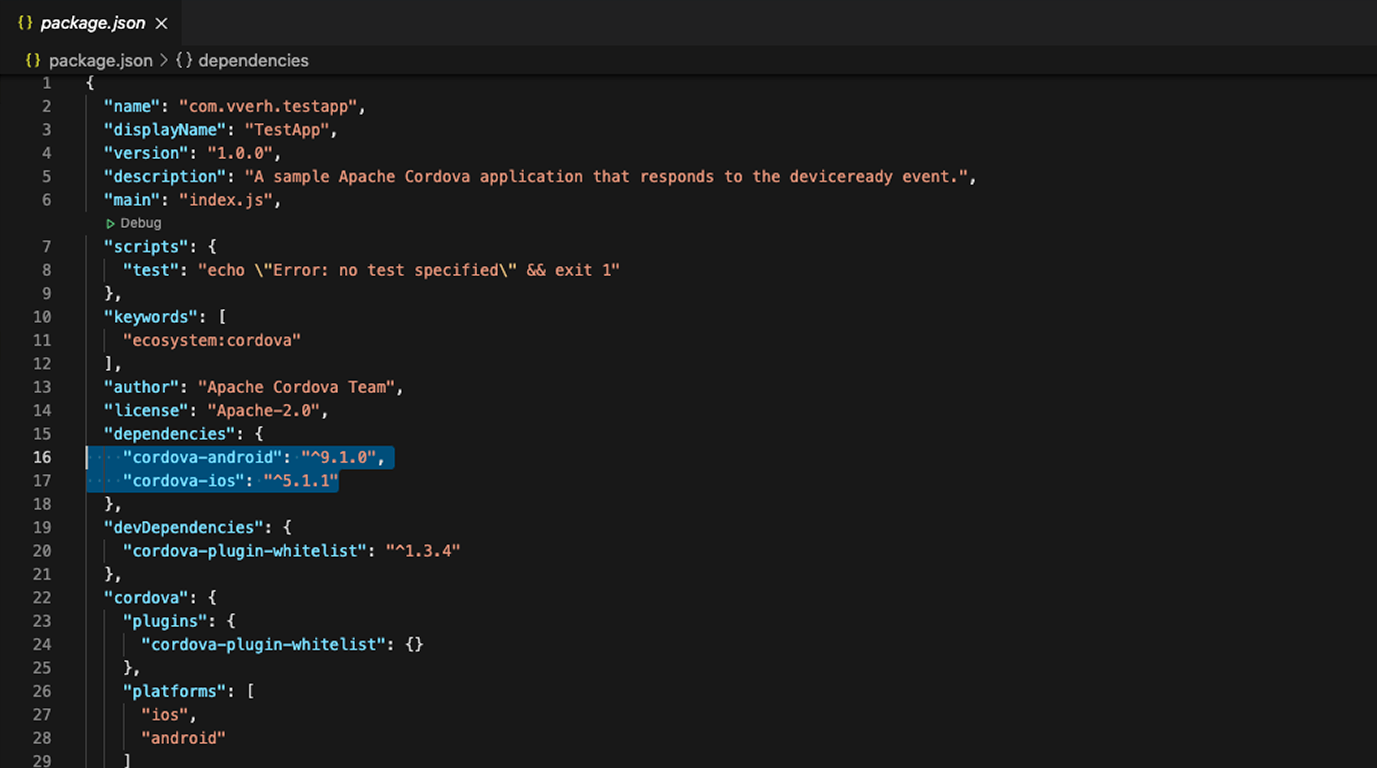Click the "scripts" key
The height and width of the screenshot is (768, 1377).
[x=146, y=246]
